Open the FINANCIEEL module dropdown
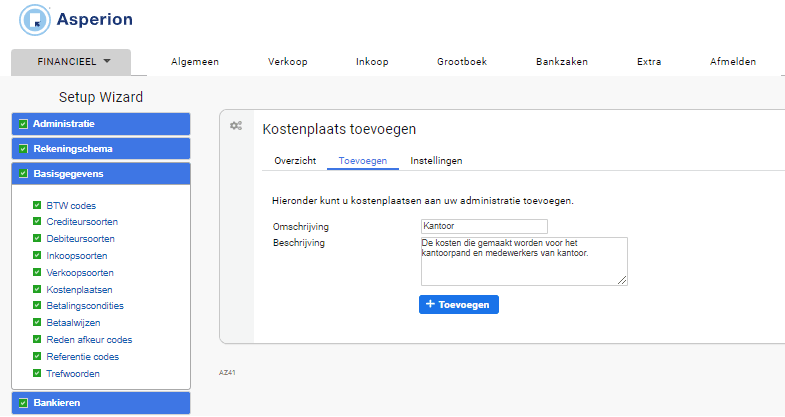 71,62
